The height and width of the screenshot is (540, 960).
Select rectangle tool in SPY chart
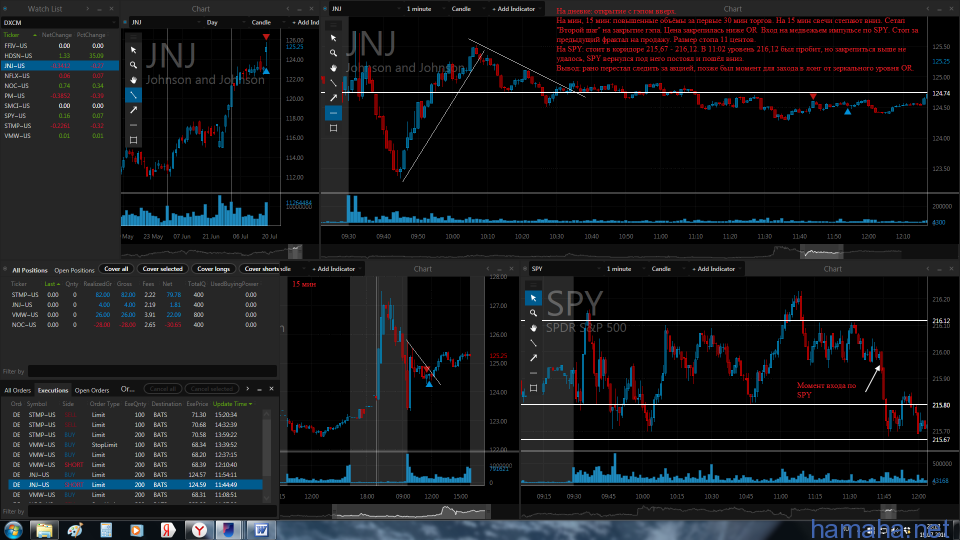pos(533,388)
